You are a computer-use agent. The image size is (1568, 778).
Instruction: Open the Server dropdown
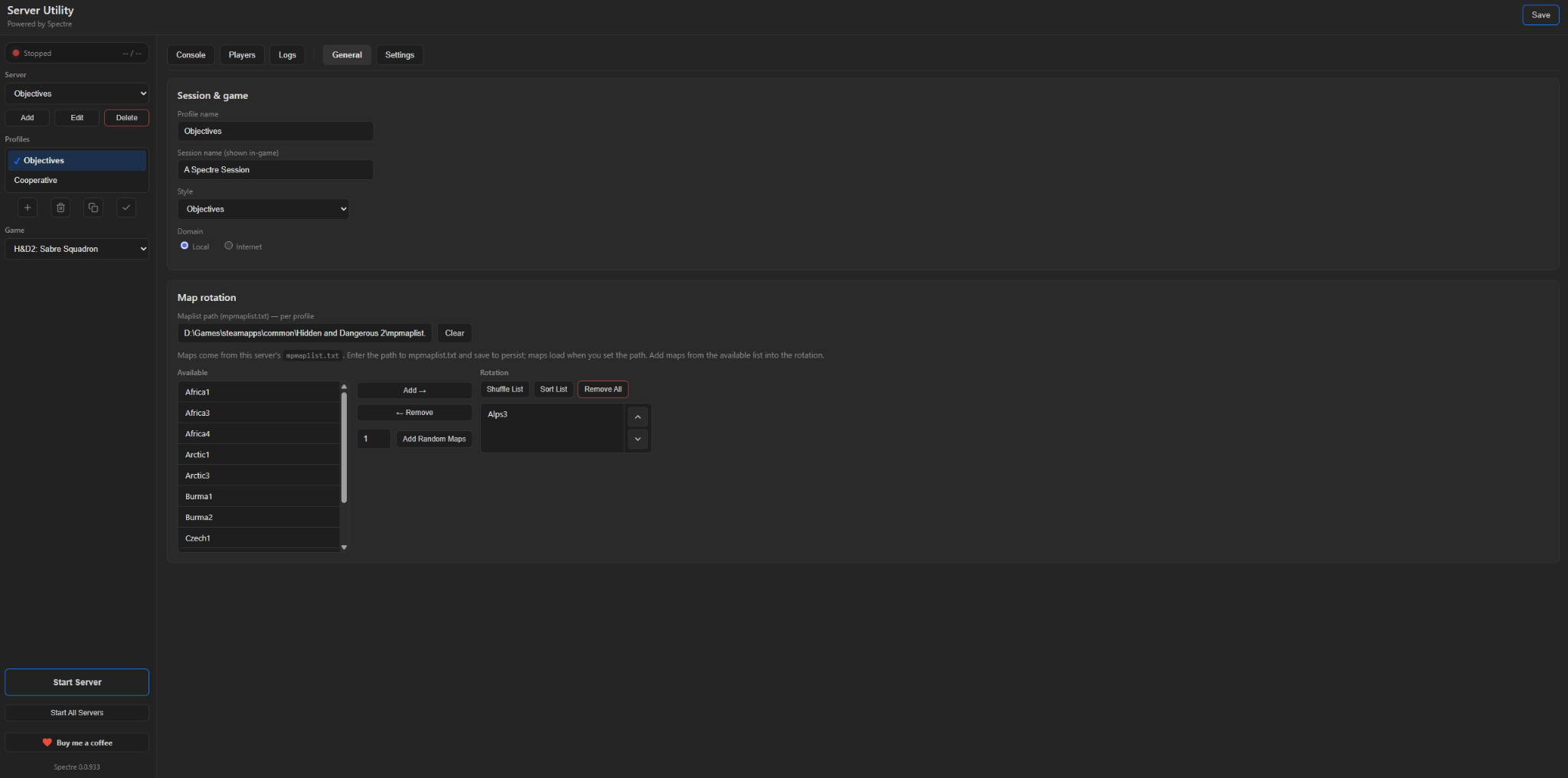click(77, 93)
